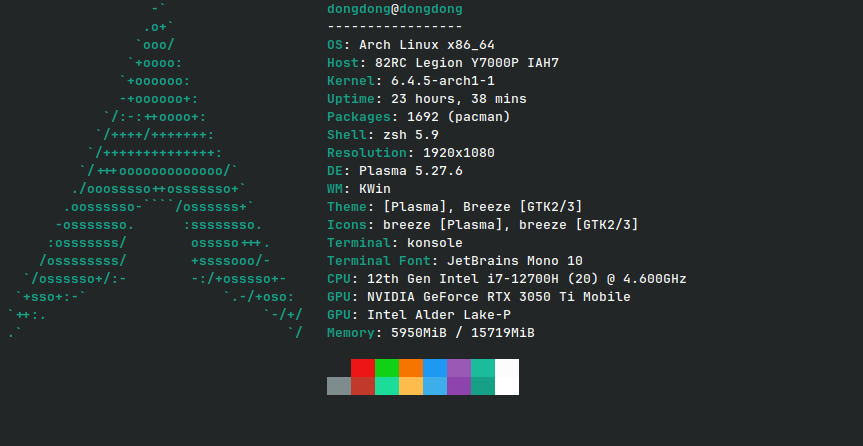Click the Arch Linux ASCII art logo

coord(155,171)
